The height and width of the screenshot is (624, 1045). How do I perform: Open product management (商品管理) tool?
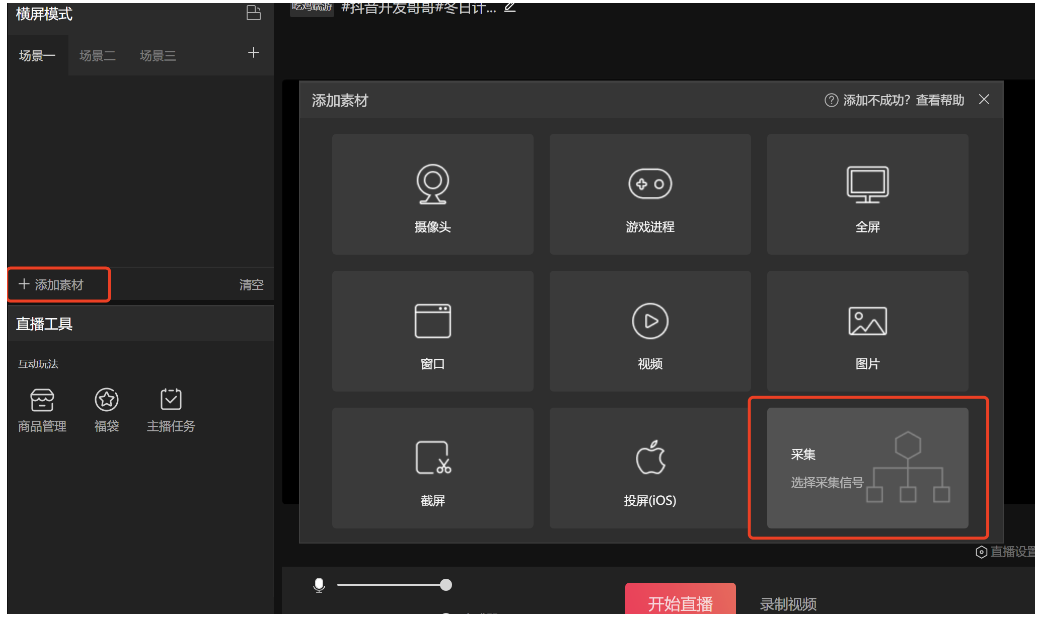click(42, 411)
